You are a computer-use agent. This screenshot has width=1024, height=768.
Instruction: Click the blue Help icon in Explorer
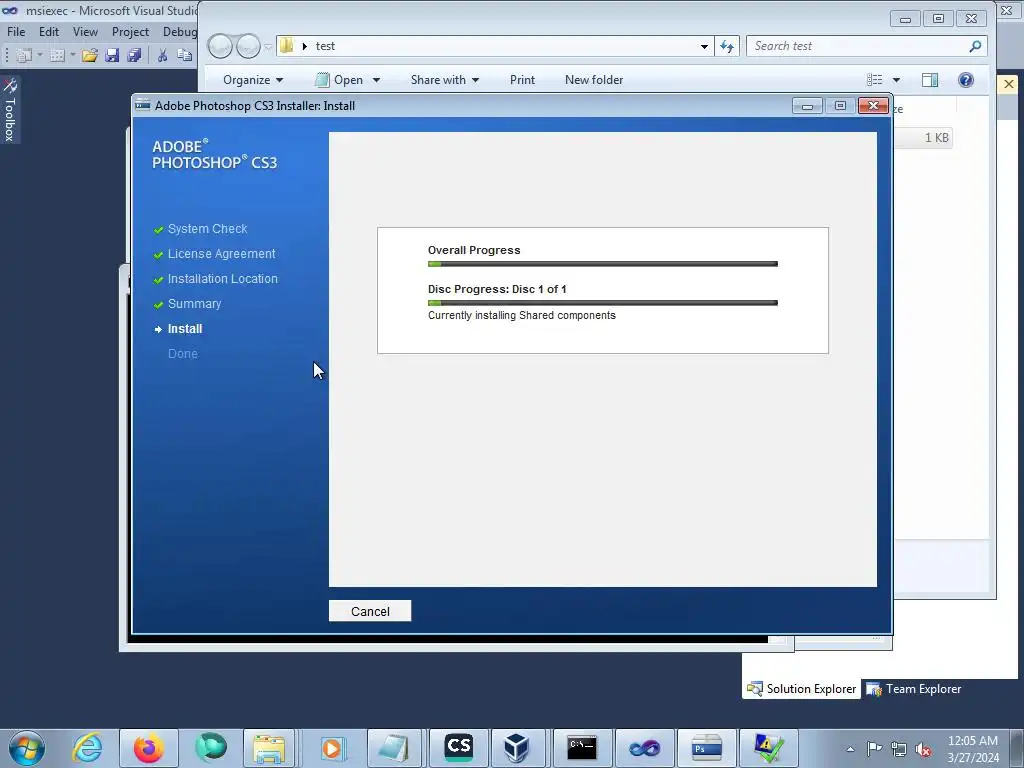(966, 80)
